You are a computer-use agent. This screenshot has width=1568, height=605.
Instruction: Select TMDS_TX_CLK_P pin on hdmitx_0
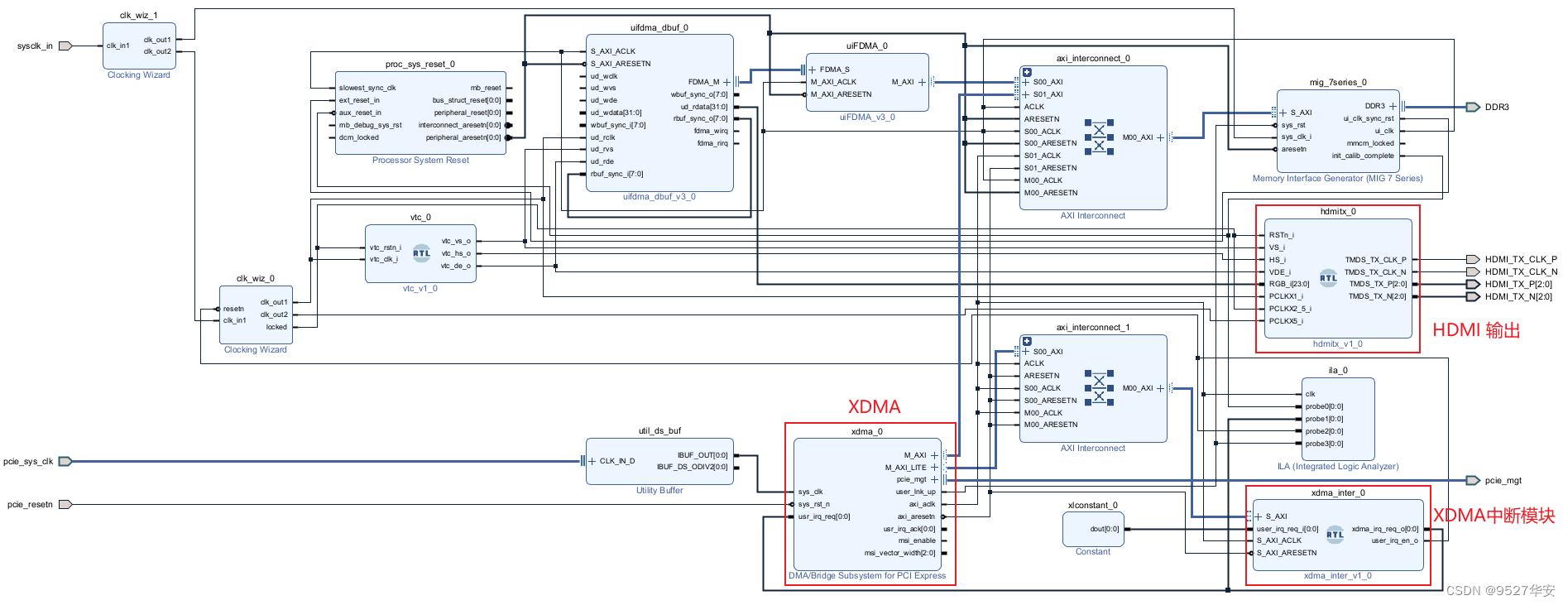1375,259
